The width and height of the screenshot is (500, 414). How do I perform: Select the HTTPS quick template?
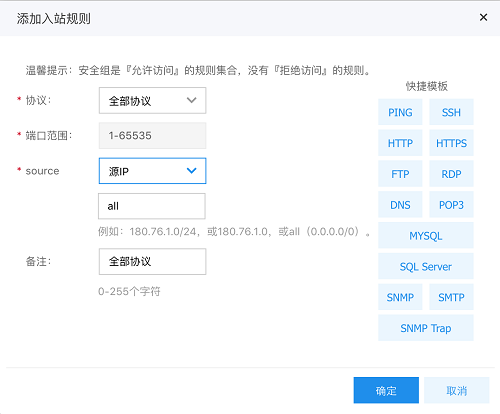[x=451, y=143]
